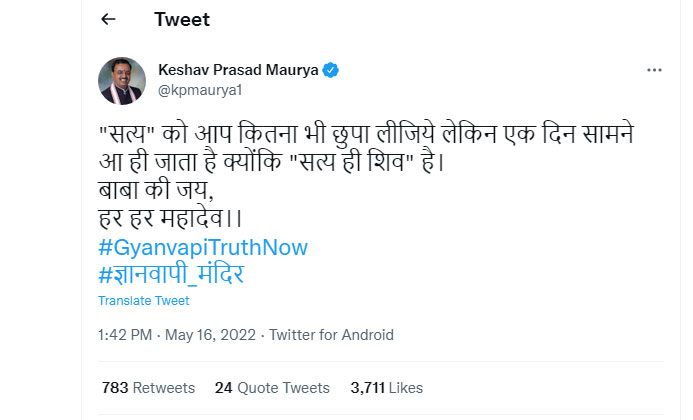Open the #ज्ञानवापी_मंदिर hashtag
Screen dimensions: 693x420
point(171,274)
